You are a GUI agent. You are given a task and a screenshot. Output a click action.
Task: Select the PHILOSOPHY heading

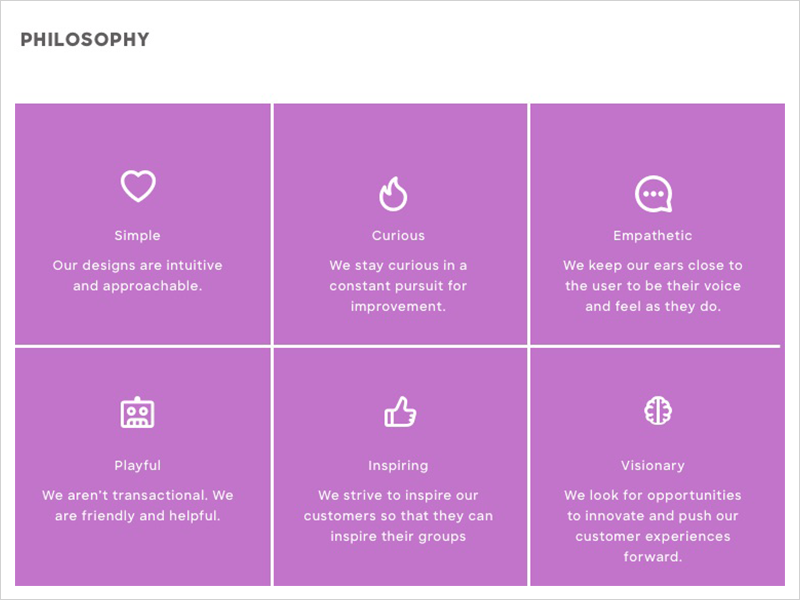point(85,40)
